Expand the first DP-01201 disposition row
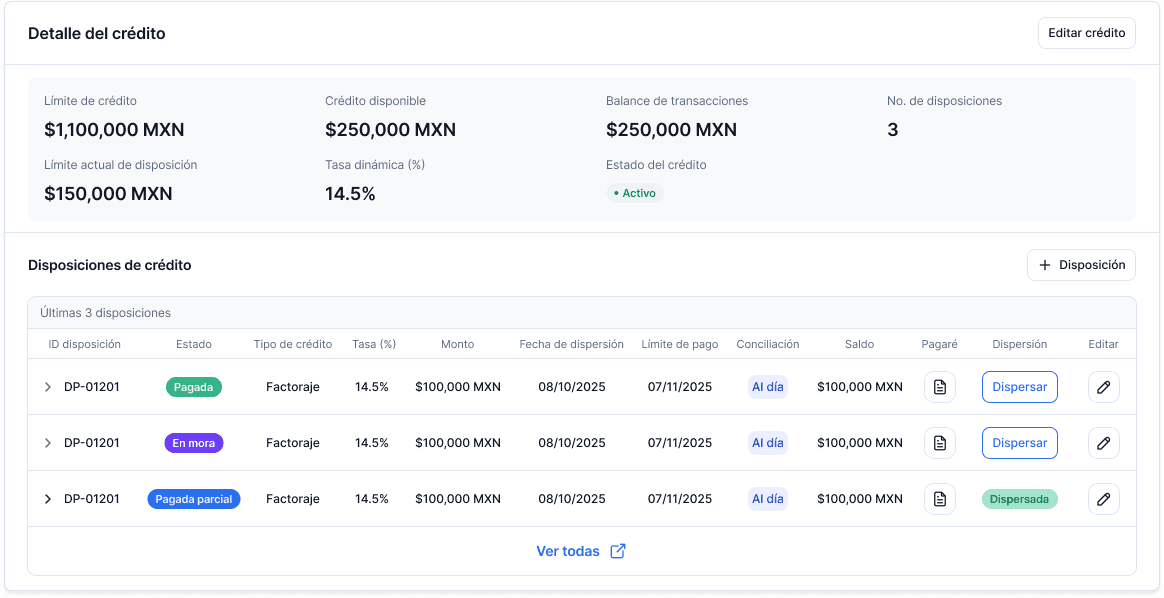Screen dimensions: 1164x598 point(47,387)
